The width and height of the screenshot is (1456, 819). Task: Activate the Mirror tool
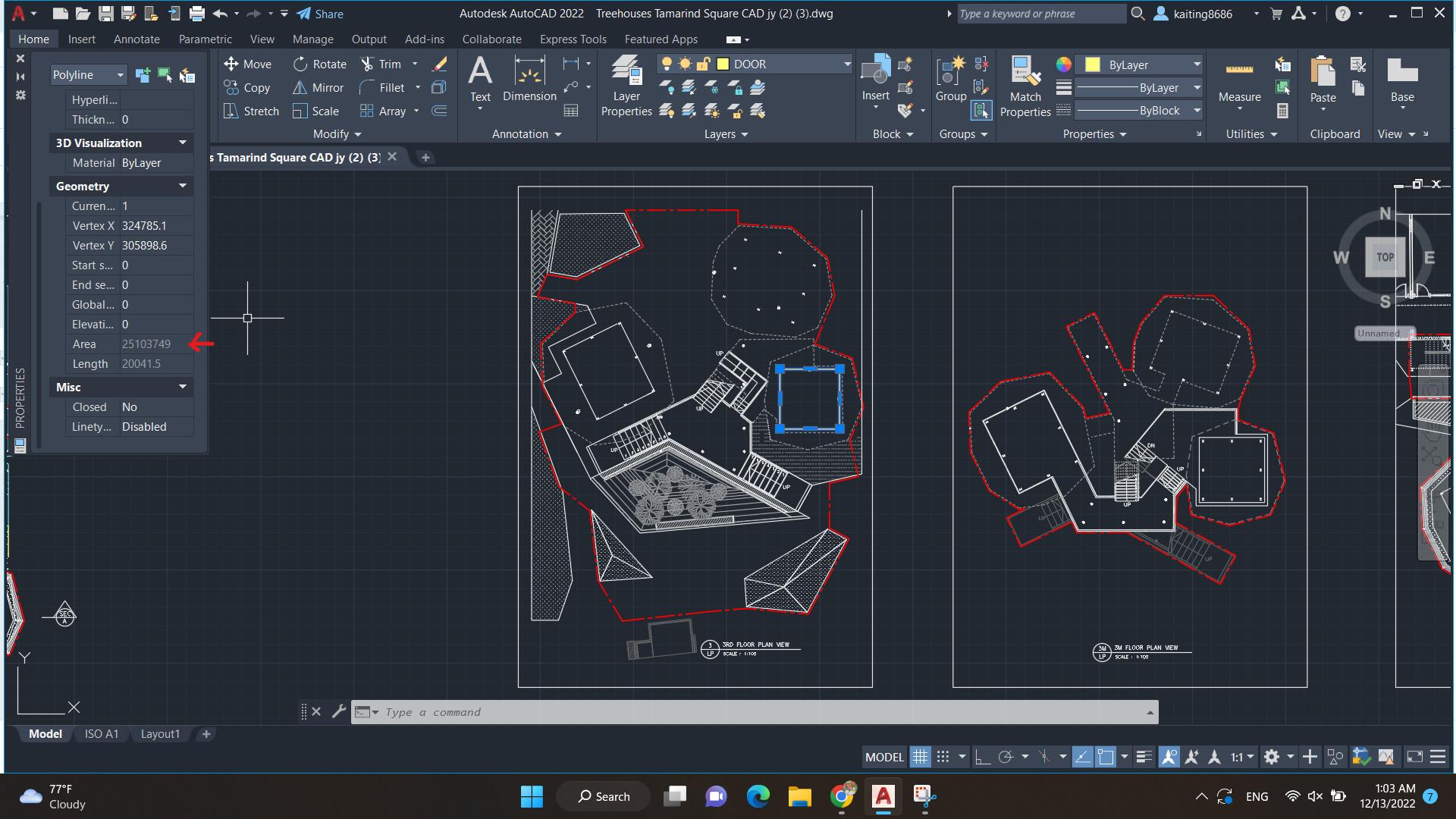318,88
